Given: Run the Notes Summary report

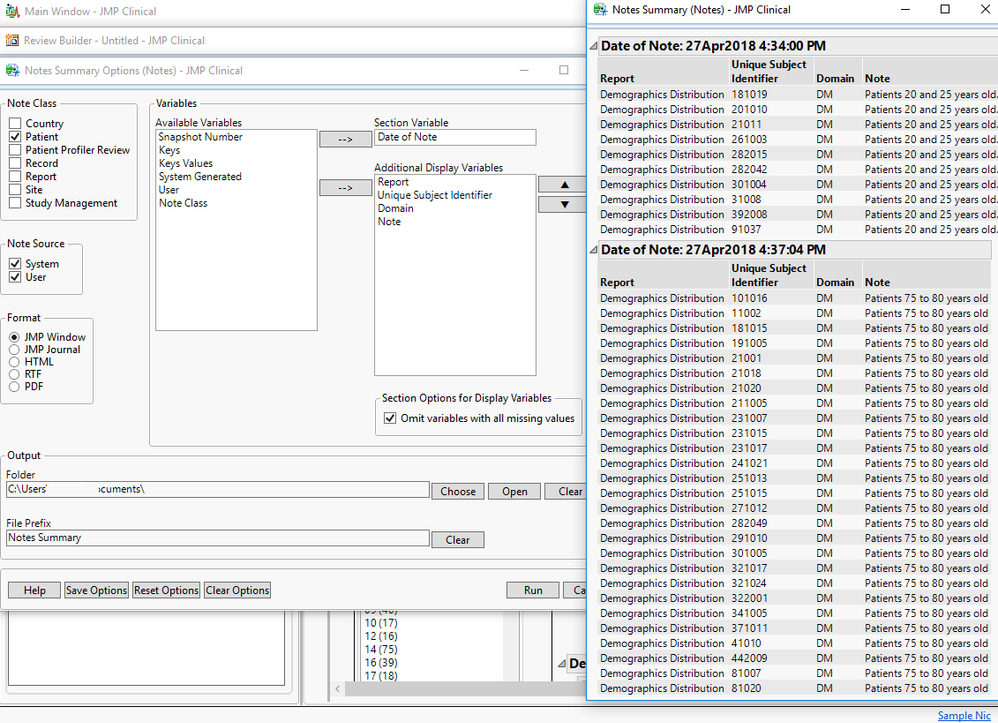Looking at the screenshot, I should tap(533, 591).
